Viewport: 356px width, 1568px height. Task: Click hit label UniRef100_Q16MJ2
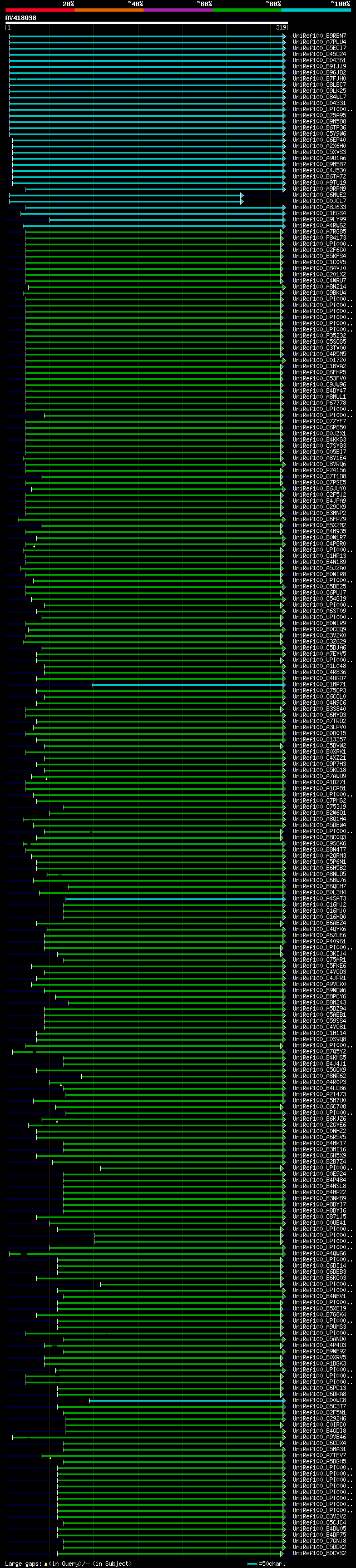[x=319, y=904]
